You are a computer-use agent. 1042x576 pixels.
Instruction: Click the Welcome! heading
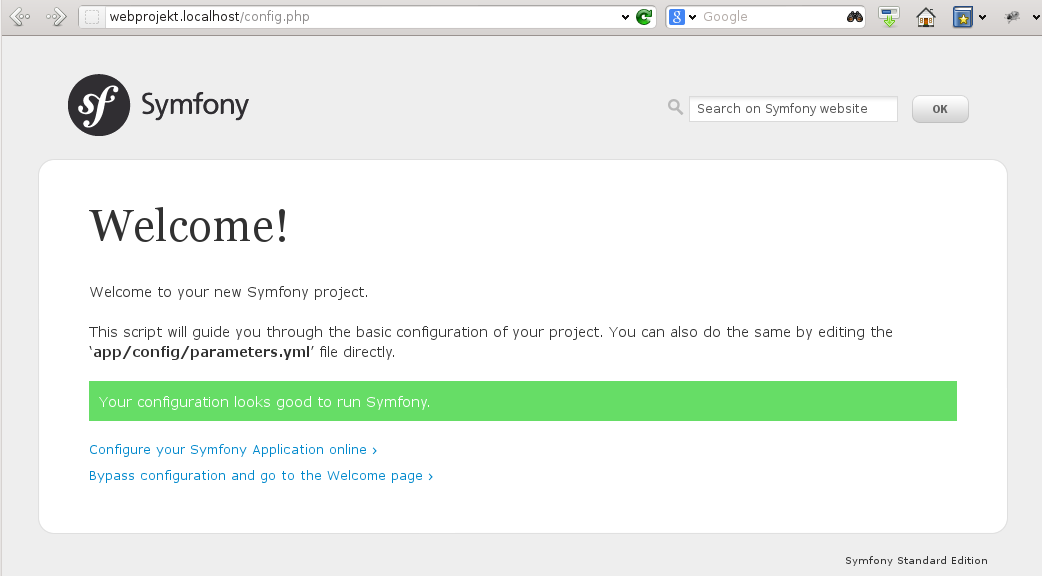click(189, 225)
